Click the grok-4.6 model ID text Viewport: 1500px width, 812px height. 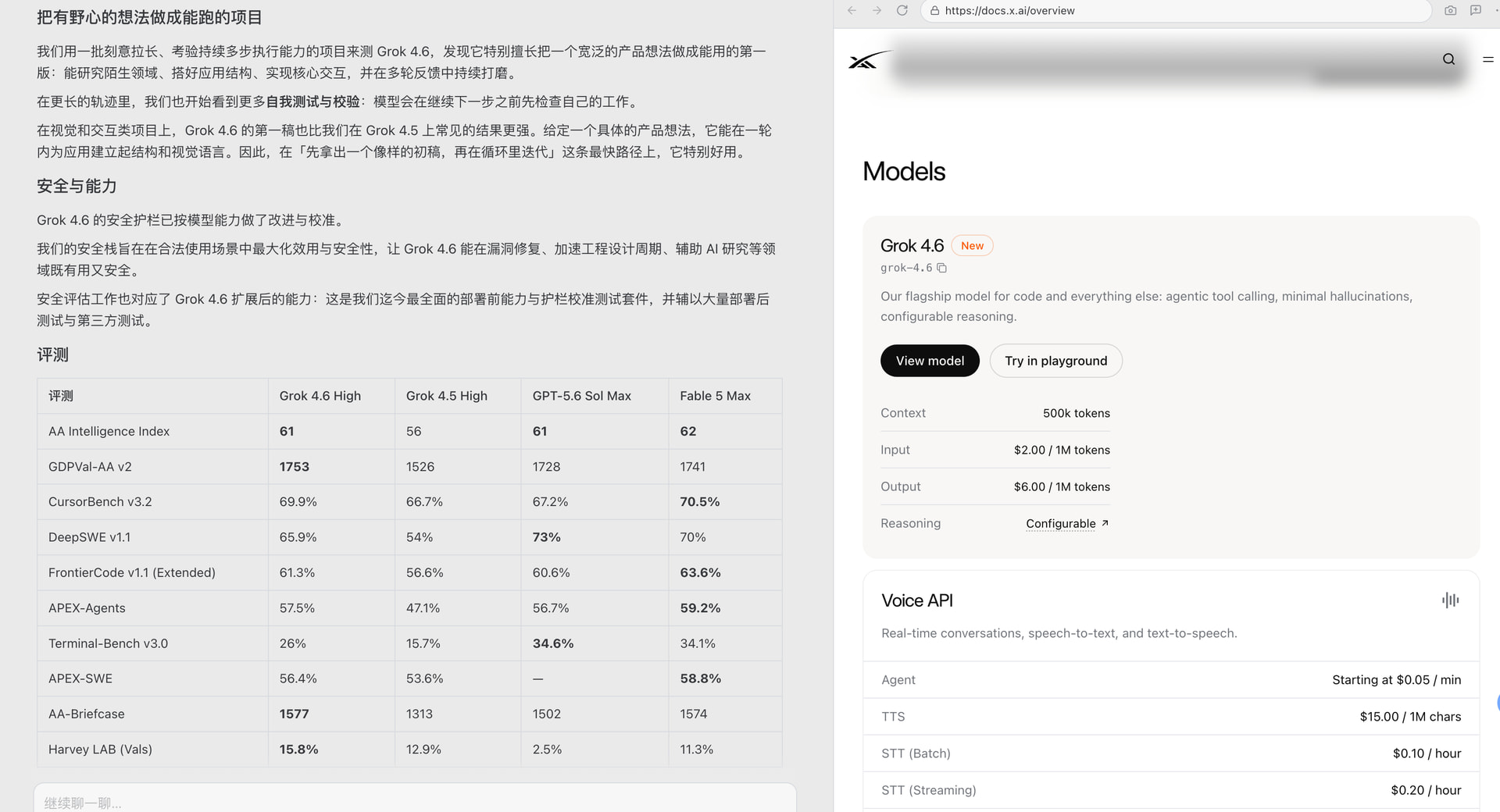point(906,268)
